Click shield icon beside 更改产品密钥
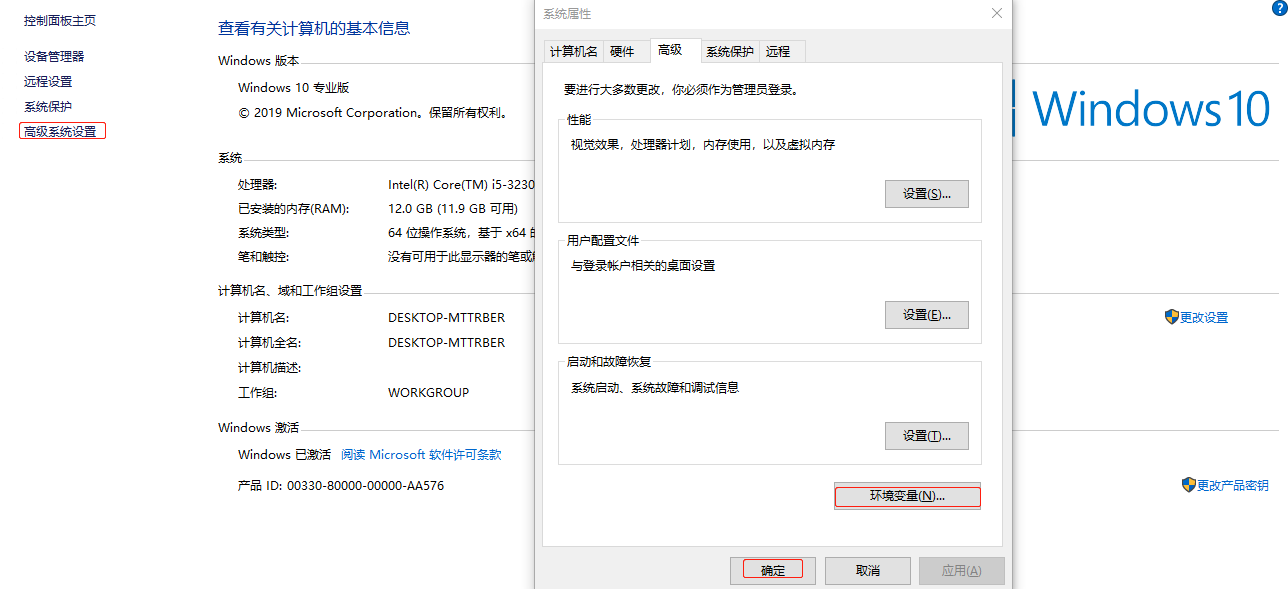 tap(1189, 485)
